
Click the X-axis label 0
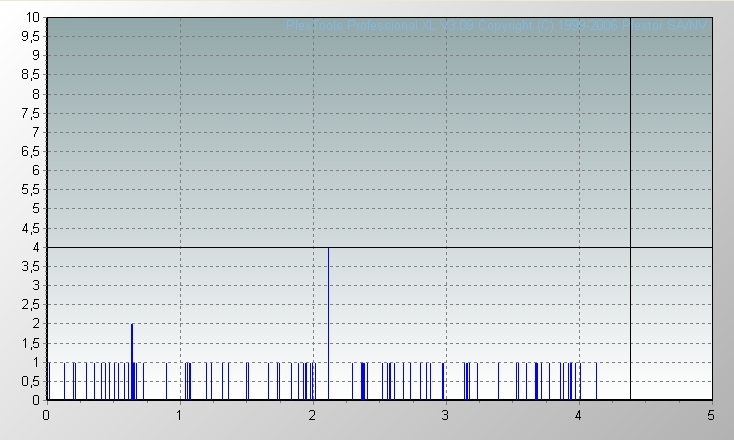point(46,414)
